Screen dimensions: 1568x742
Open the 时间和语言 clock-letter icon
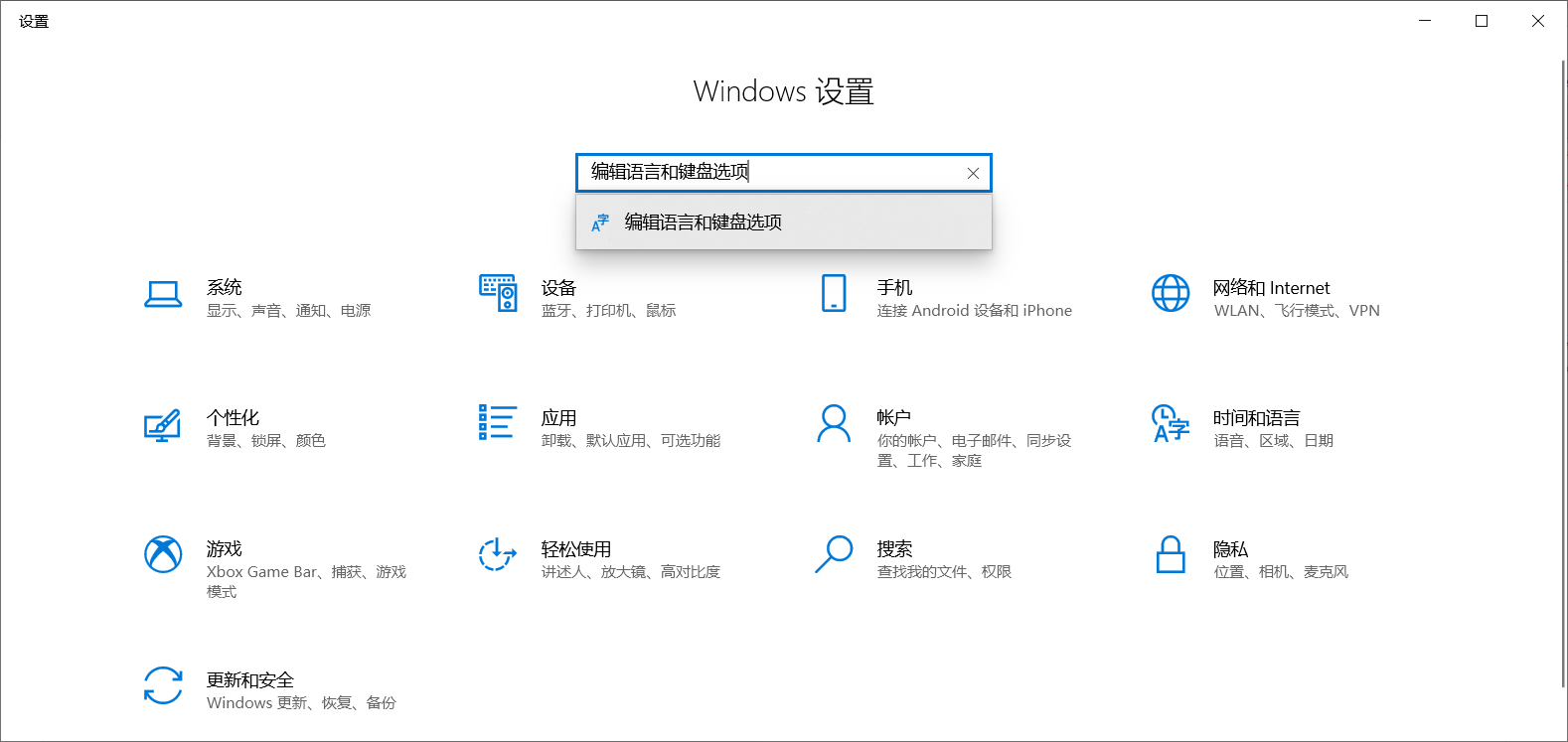1171,423
